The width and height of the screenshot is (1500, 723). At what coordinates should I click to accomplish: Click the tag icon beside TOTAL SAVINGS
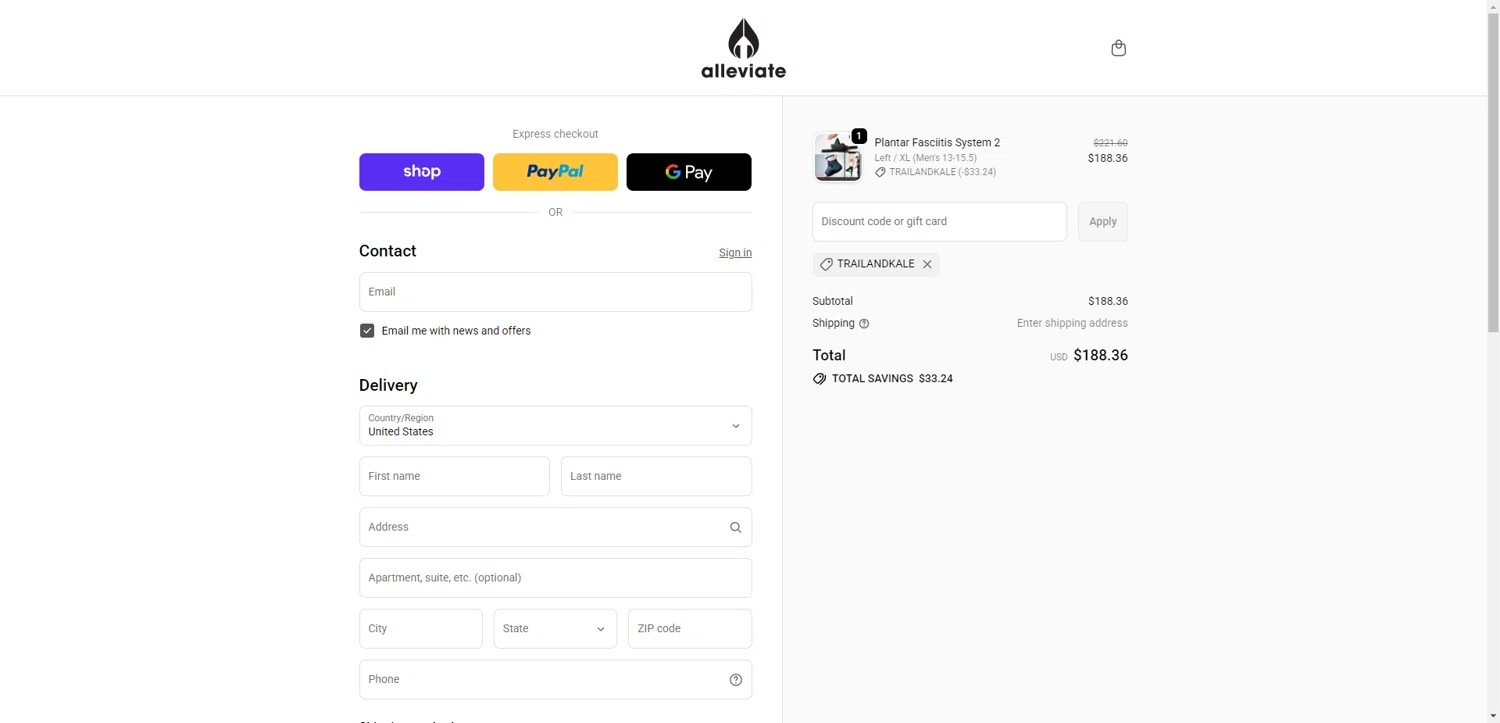pos(820,379)
